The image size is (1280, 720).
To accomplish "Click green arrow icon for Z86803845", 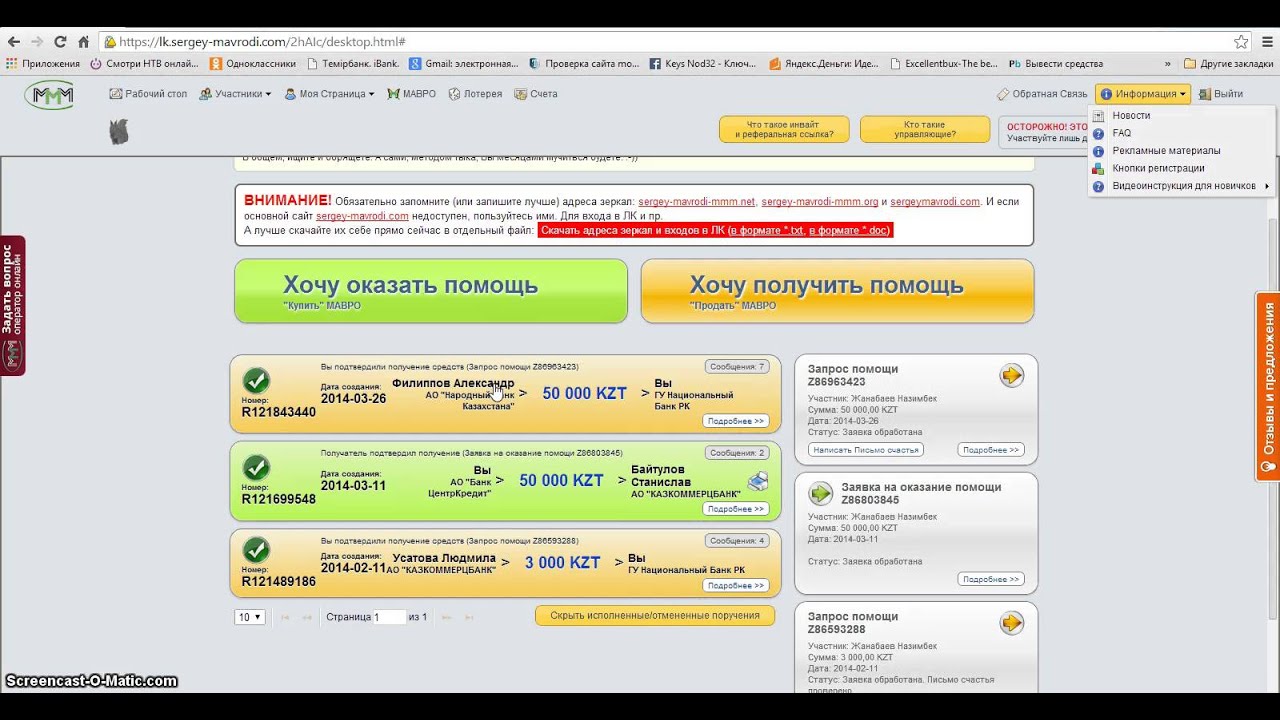I will coord(821,494).
